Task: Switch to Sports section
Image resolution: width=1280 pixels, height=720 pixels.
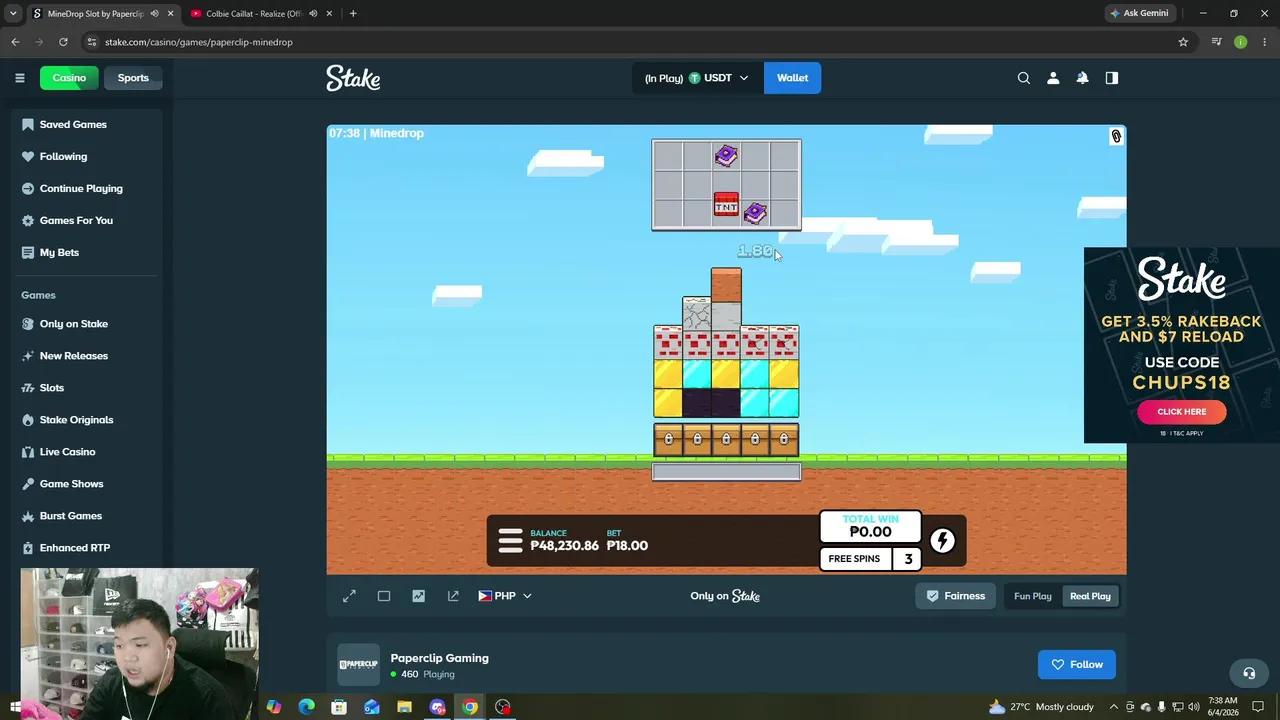Action: (133, 78)
